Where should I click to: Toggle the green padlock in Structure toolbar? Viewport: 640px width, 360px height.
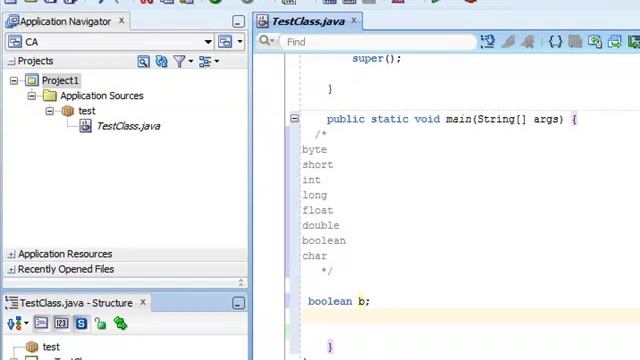tap(100, 323)
